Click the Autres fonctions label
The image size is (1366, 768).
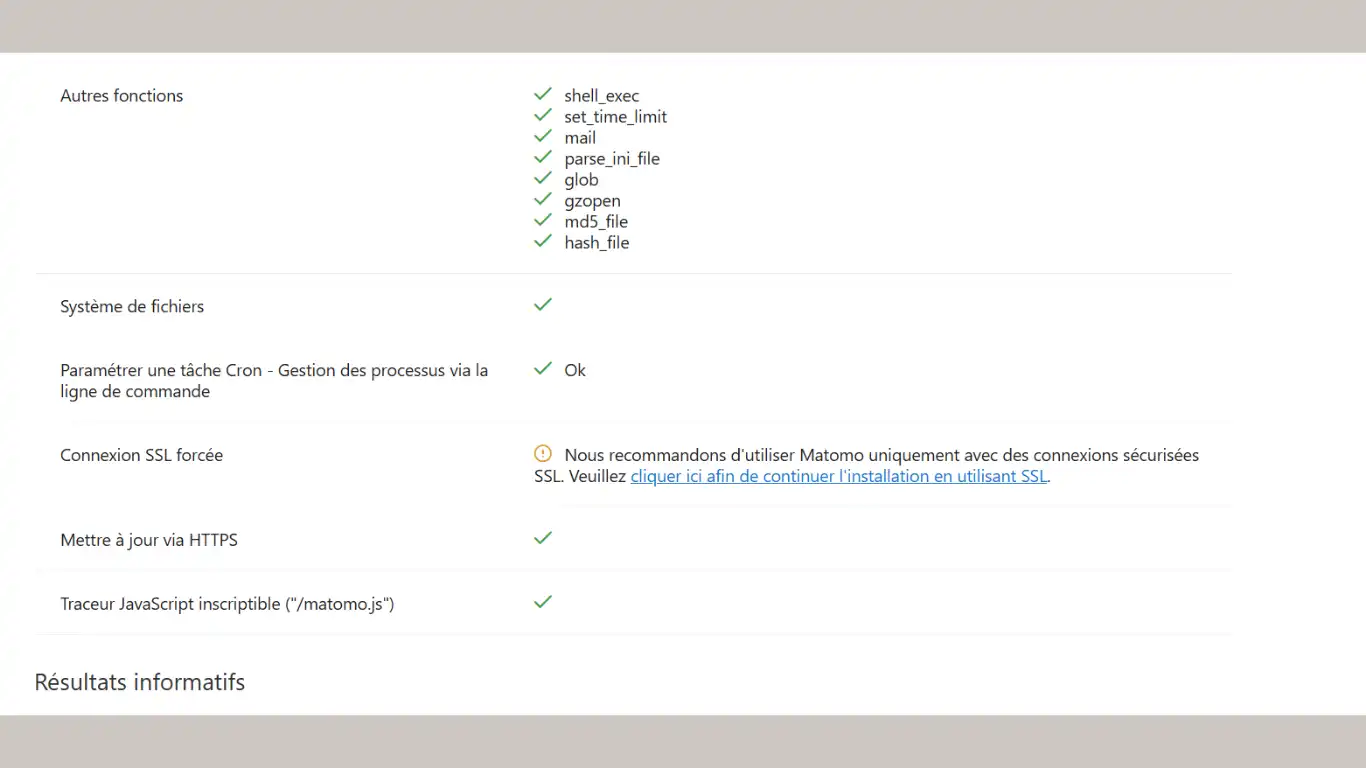pyautogui.click(x=122, y=96)
